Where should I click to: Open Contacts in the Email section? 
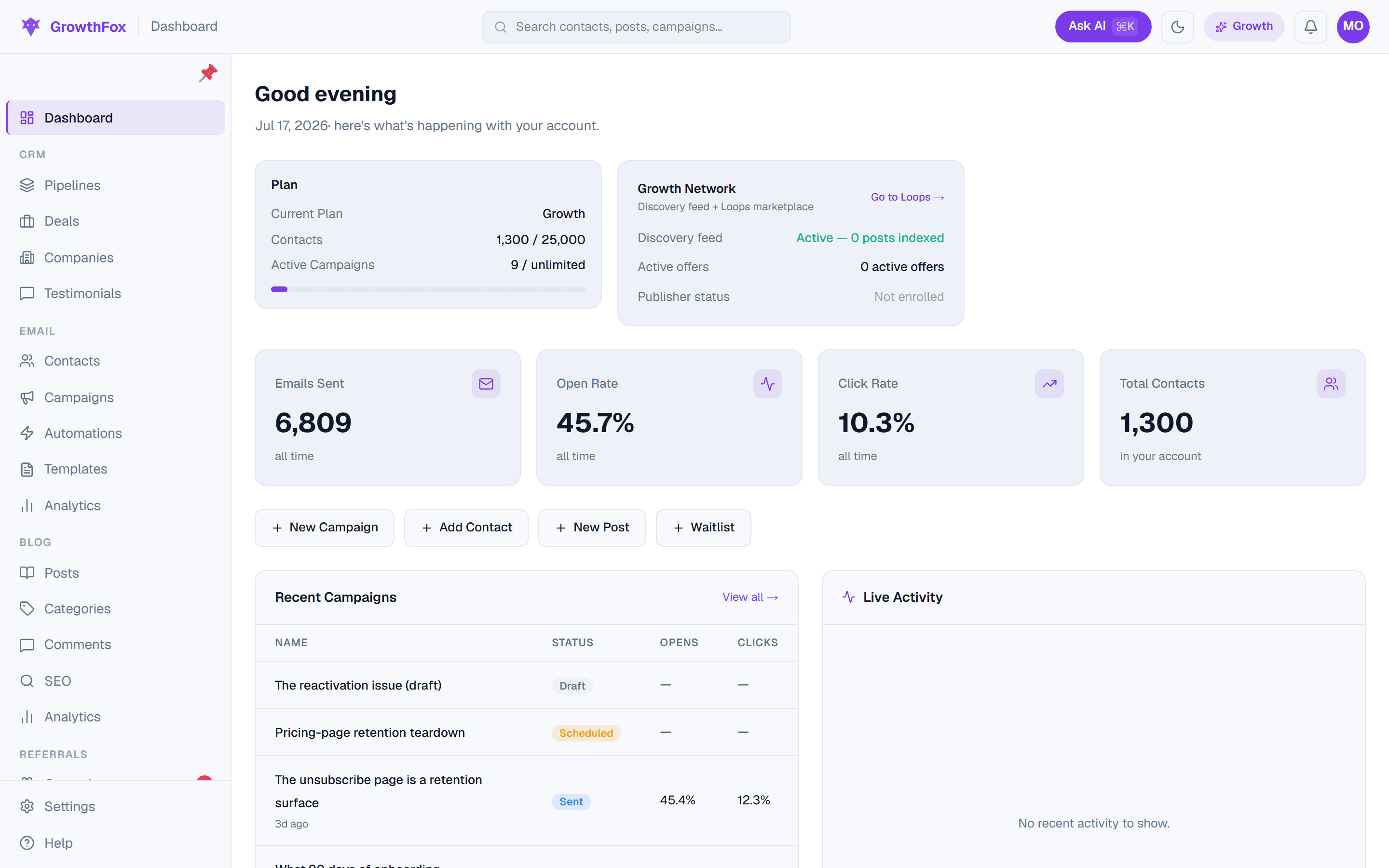(x=115, y=361)
